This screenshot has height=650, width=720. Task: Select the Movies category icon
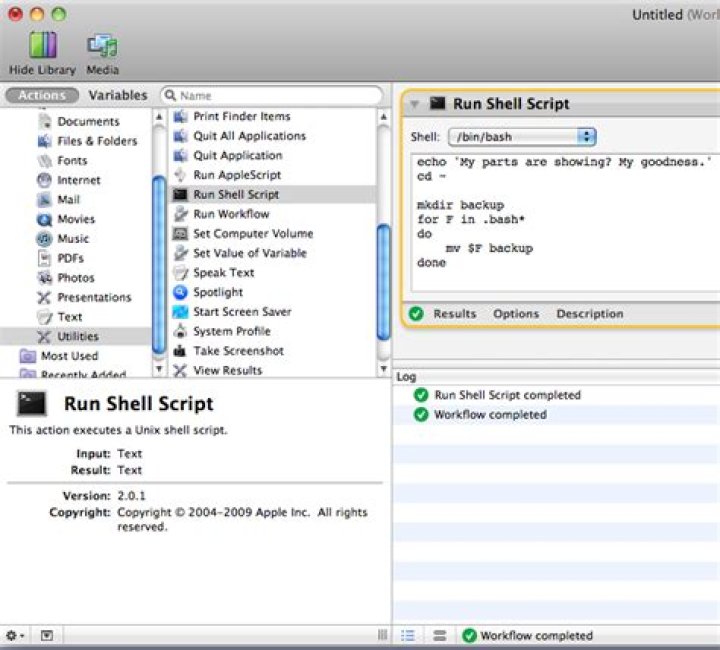click(x=45, y=219)
